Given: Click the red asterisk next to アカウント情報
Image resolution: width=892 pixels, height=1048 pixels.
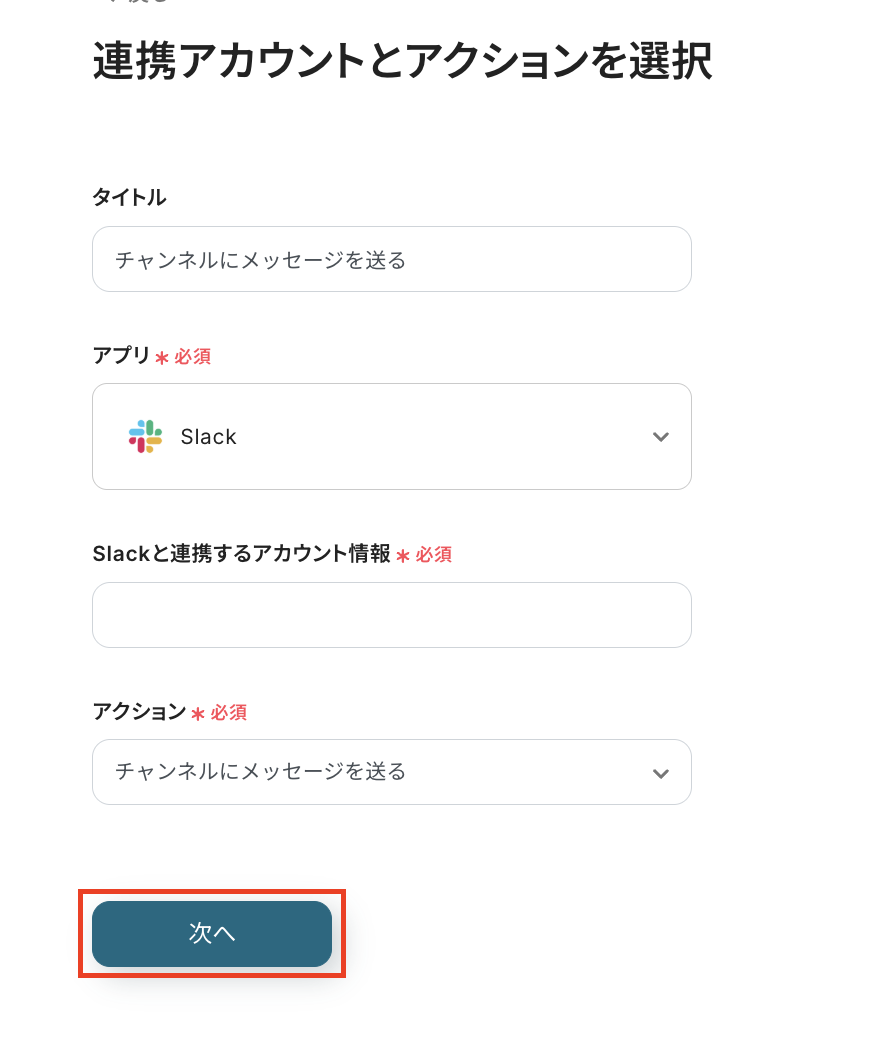Looking at the screenshot, I should pos(403,556).
